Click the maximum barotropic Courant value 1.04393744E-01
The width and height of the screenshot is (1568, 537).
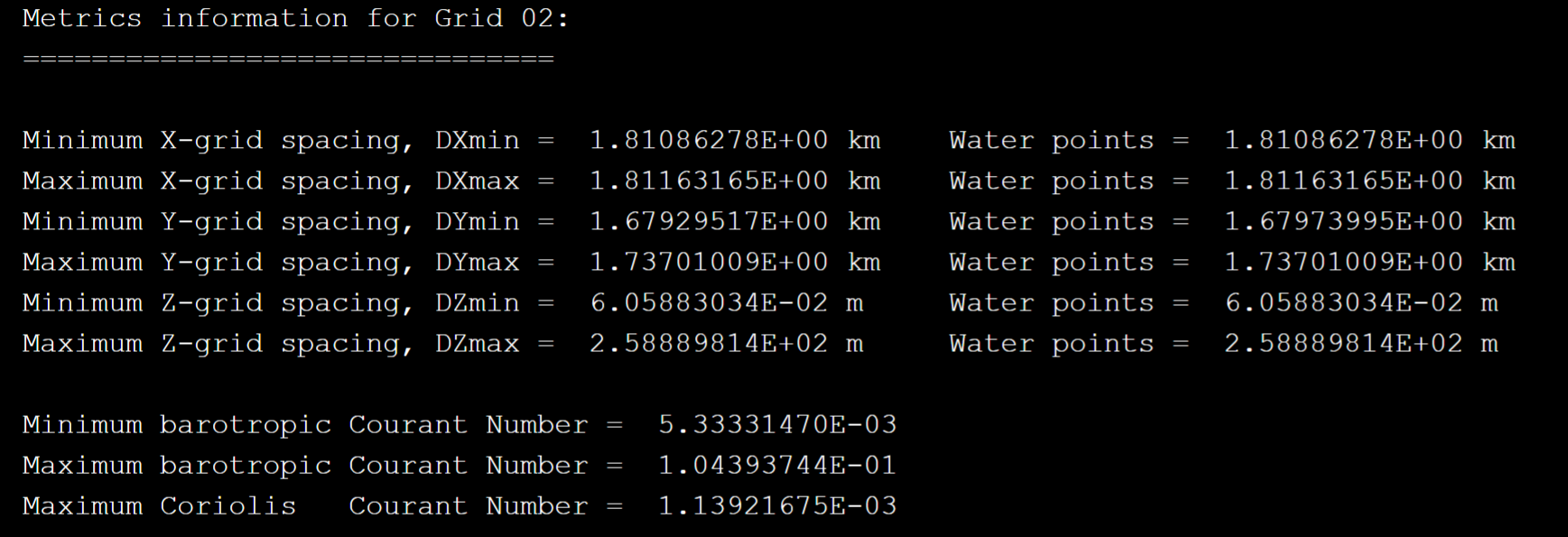pos(777,465)
